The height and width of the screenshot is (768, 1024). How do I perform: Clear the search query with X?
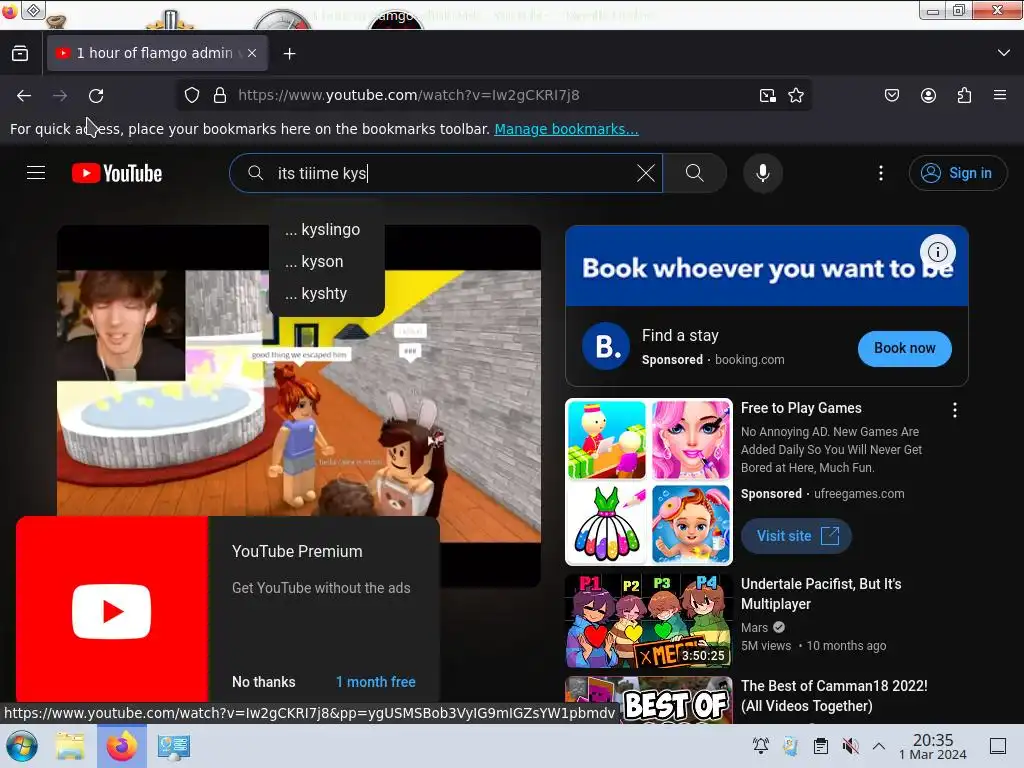(645, 173)
